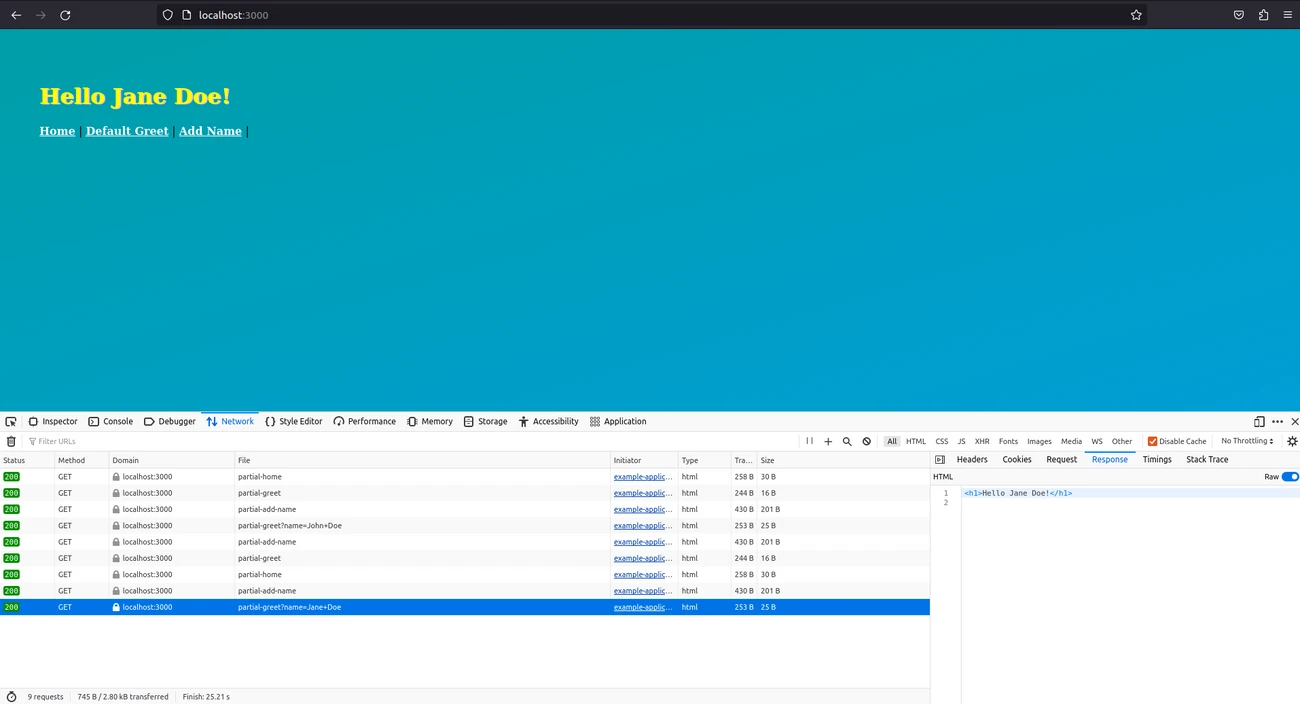1300x704 pixels.
Task: Open the No Throttling dropdown
Action: click(x=1247, y=441)
